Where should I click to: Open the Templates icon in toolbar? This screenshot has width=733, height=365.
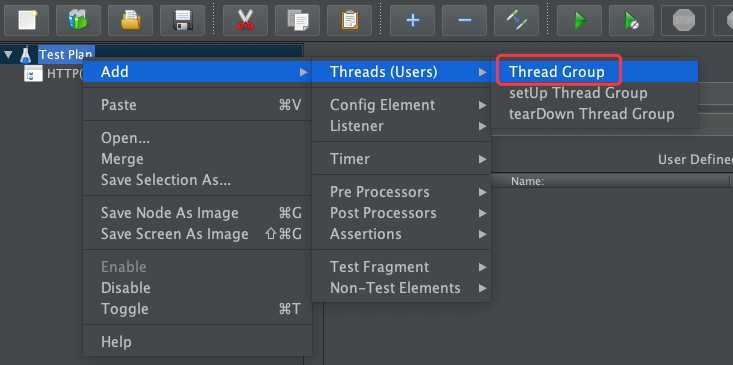79,21
